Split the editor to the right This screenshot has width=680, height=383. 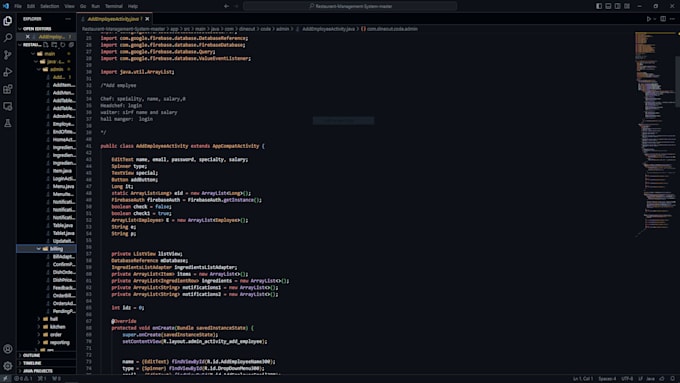(663, 19)
